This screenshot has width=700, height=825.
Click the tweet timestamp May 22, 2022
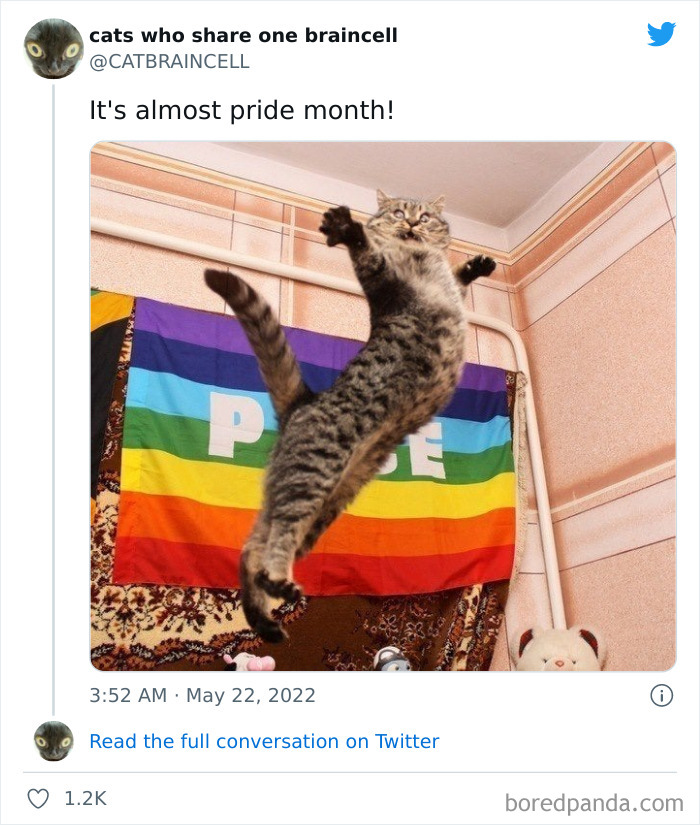pos(202,694)
